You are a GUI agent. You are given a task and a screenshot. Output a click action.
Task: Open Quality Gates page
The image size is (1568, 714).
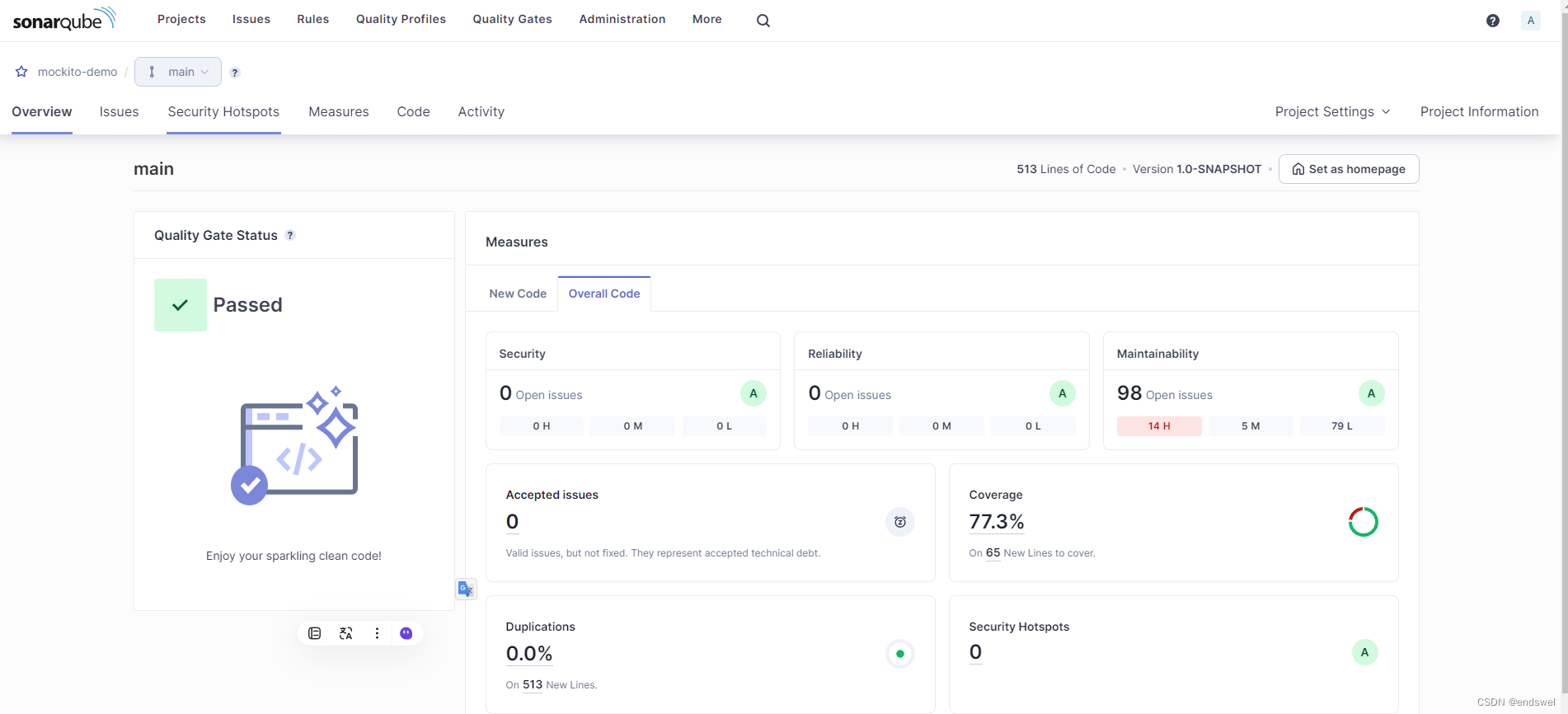pos(512,19)
